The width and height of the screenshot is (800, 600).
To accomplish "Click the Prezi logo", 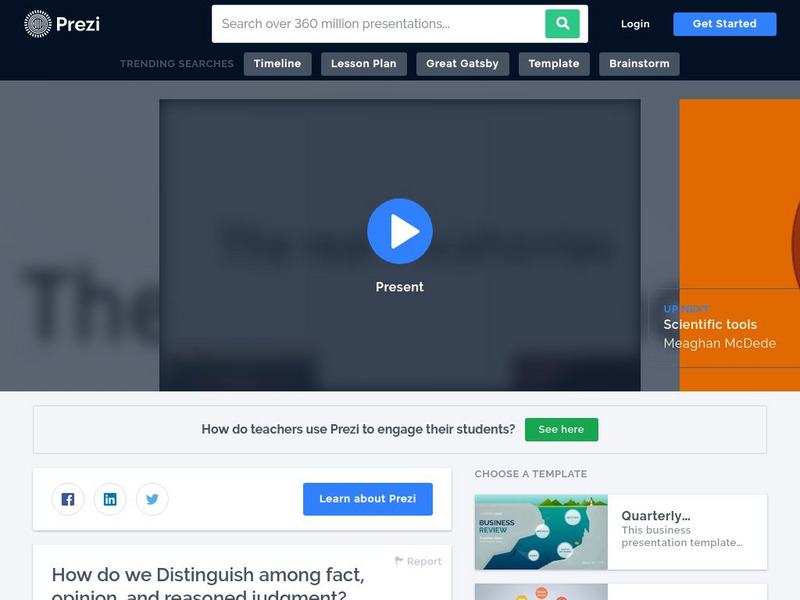I will point(62,23).
